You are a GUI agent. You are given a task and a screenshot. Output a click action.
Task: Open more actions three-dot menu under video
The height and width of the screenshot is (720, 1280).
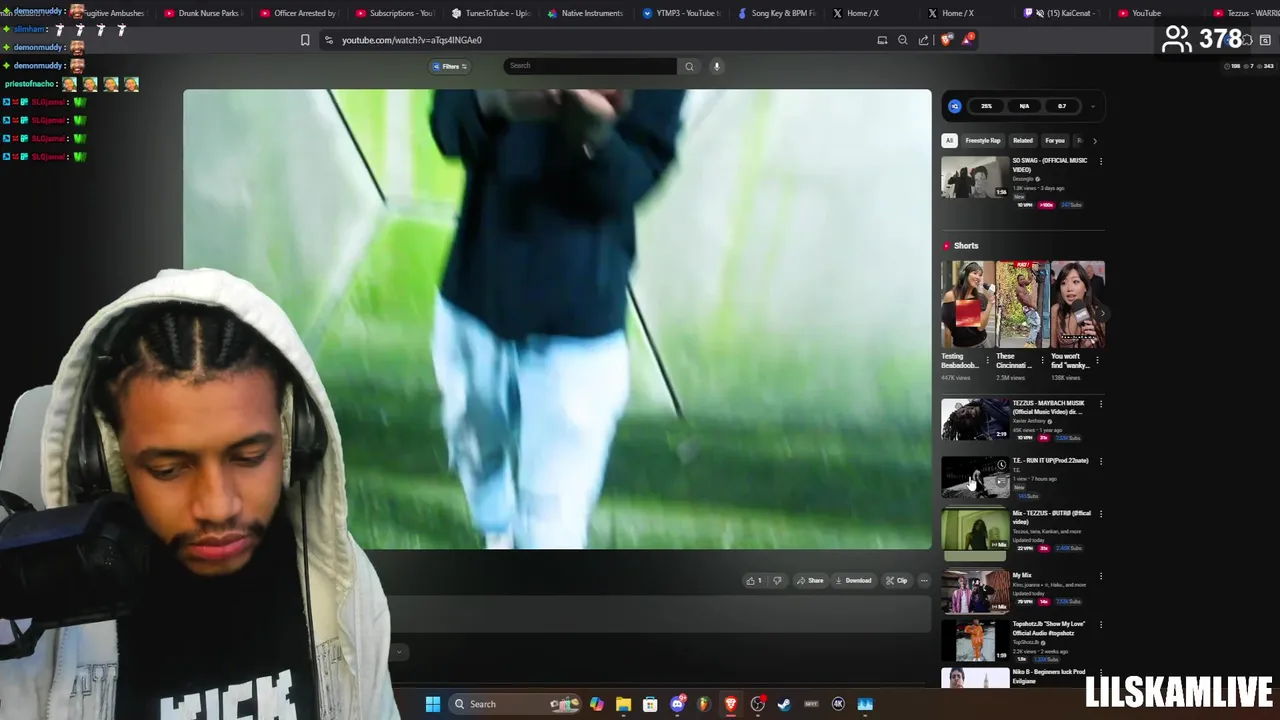(924, 580)
